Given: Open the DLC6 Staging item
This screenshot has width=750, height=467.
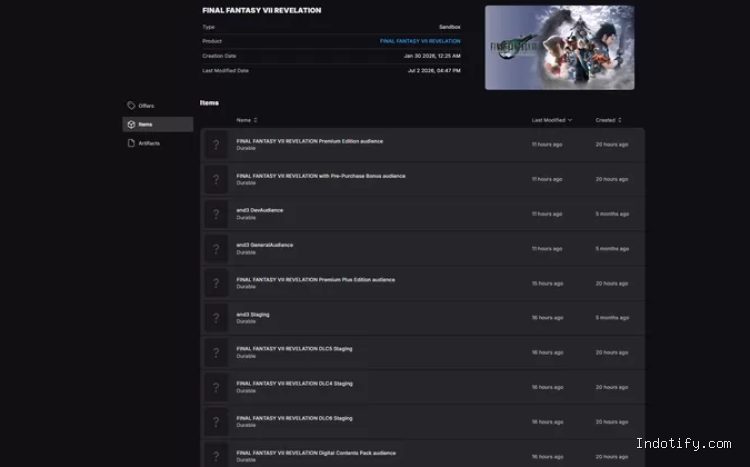Looking at the screenshot, I should [422, 422].
